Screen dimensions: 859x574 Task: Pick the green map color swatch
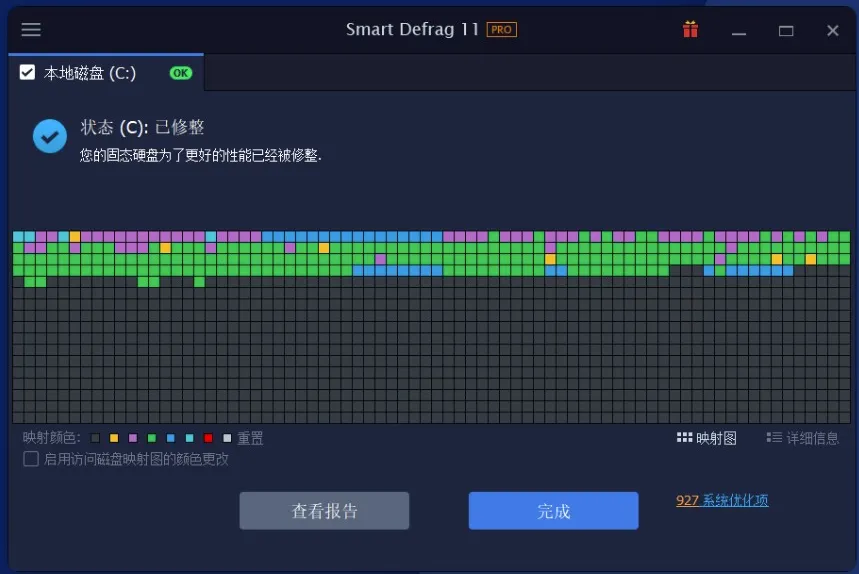point(152,438)
